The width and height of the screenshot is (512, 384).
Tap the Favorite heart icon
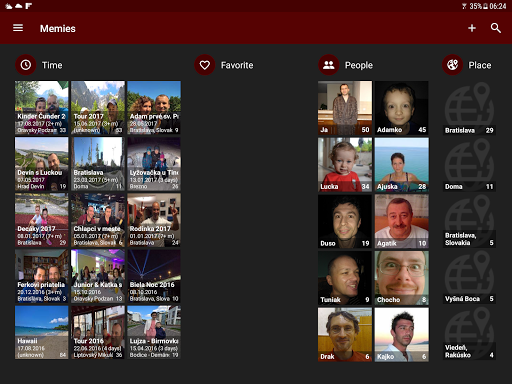205,65
